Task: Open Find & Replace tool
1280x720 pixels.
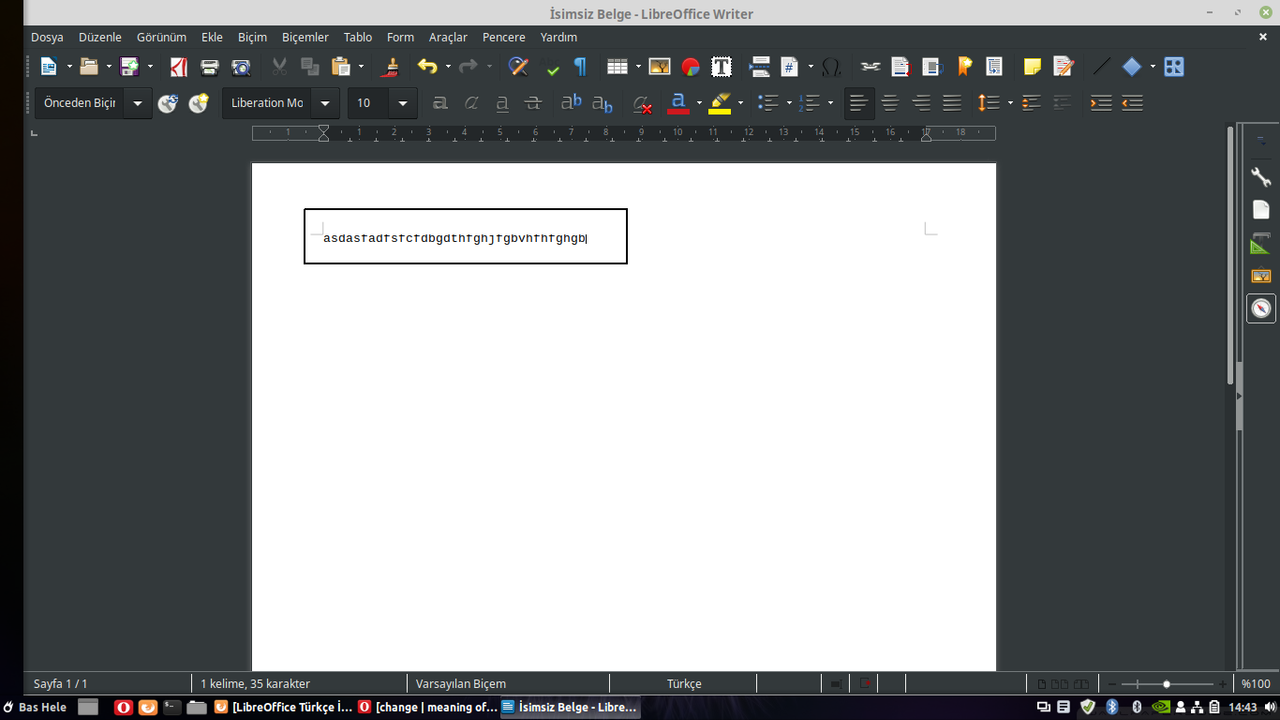Action: pos(518,67)
